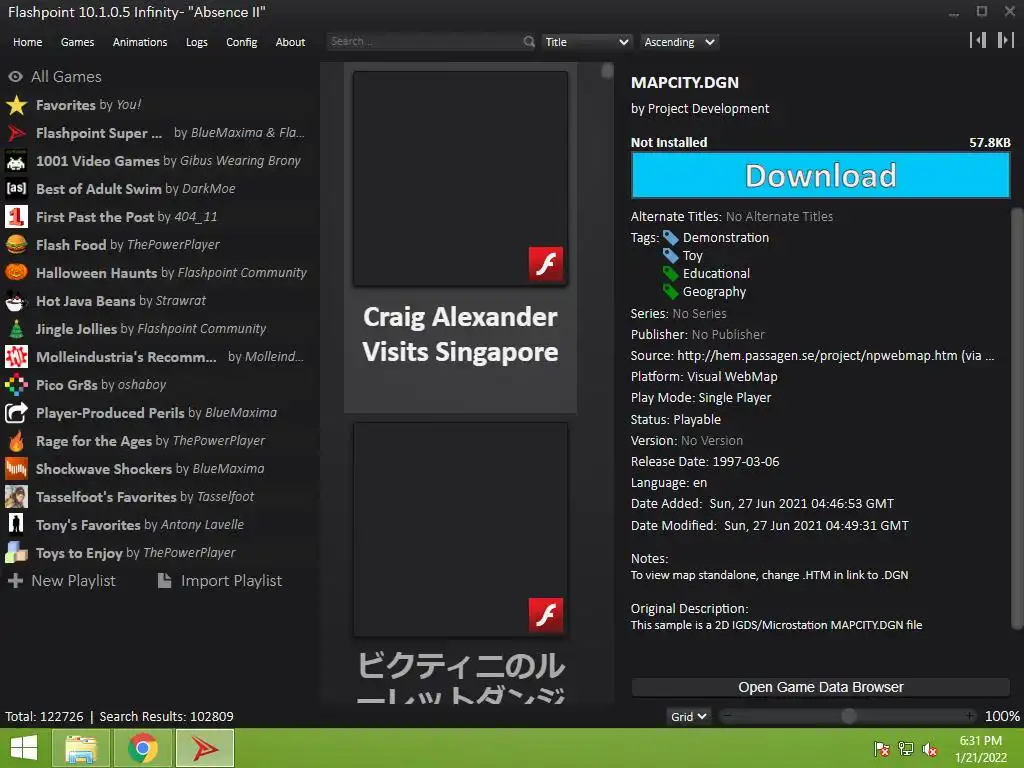Click the All Games eye icon
This screenshot has width=1024, height=768.
[16, 76]
